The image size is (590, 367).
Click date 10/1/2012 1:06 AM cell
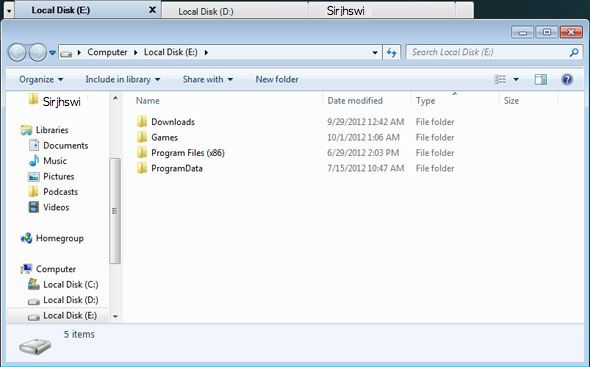coord(363,137)
